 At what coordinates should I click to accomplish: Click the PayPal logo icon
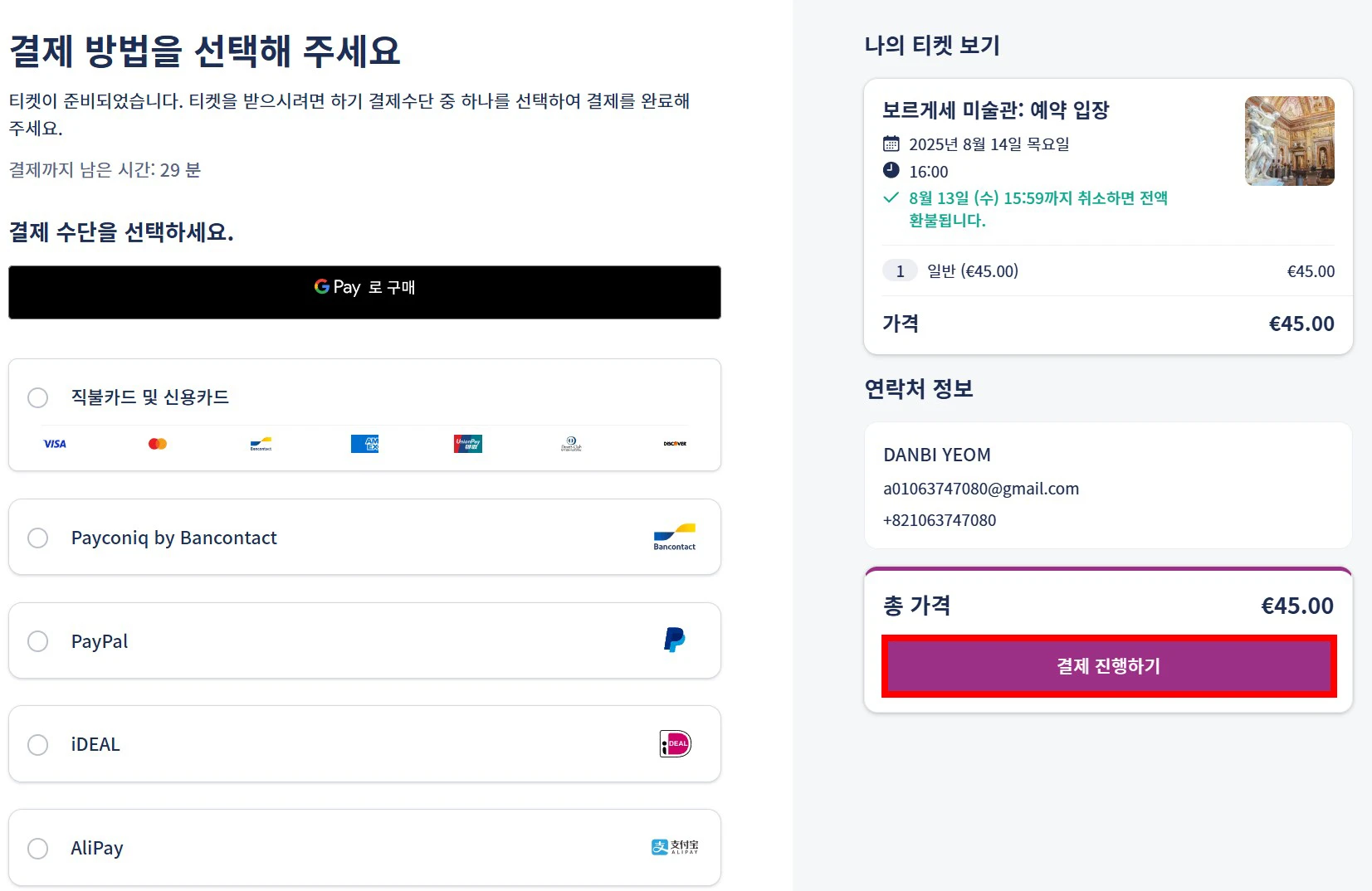click(x=675, y=640)
